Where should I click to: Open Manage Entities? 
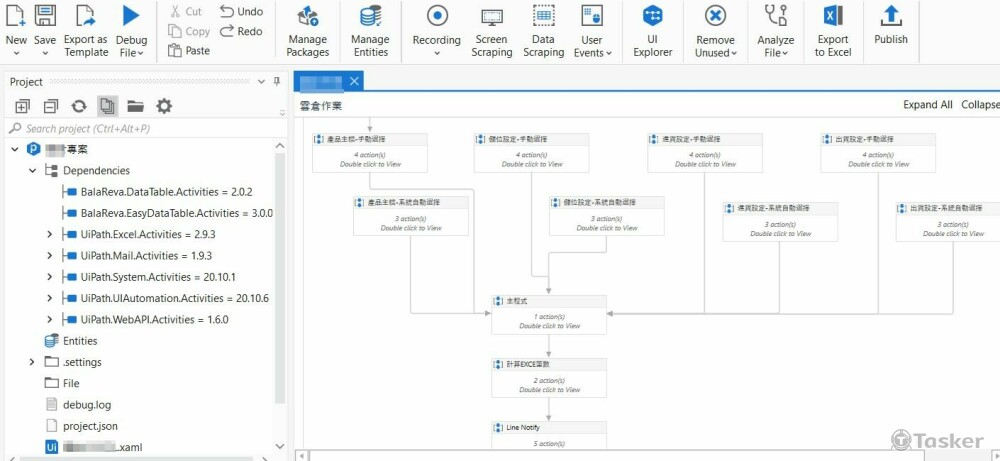click(371, 31)
